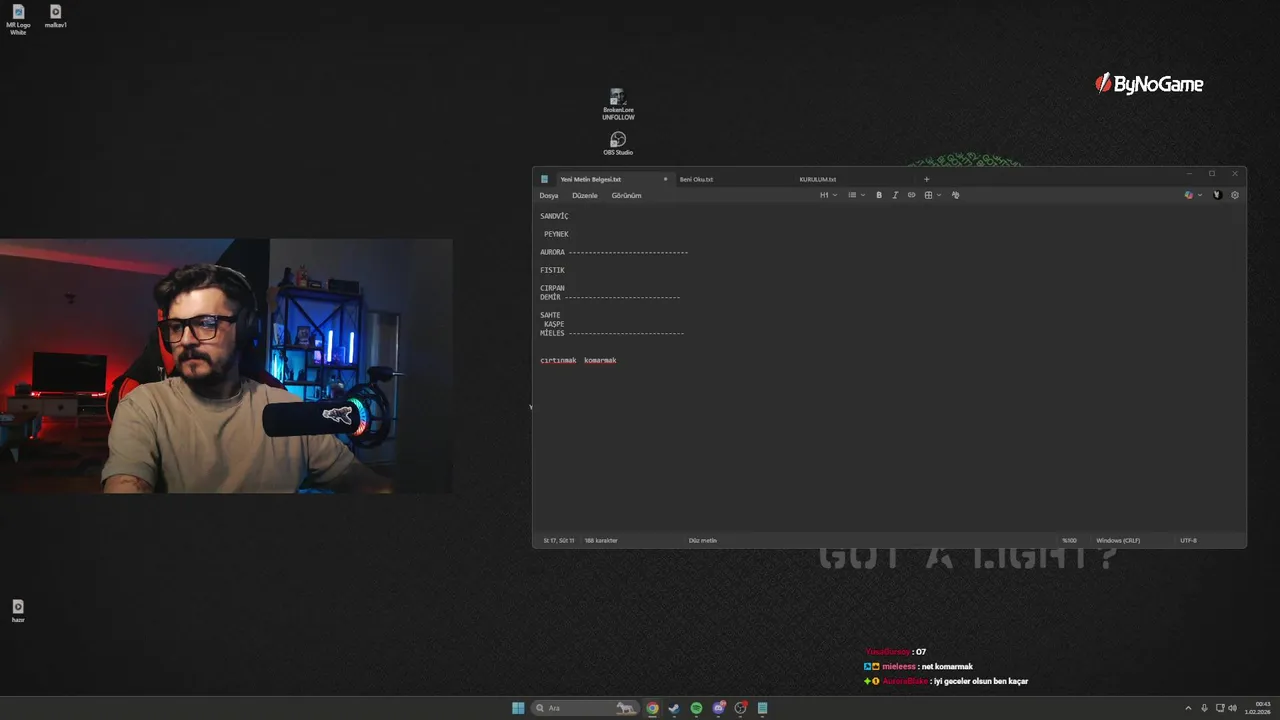The height and width of the screenshot is (720, 1280).
Task: Click the AURORA line in the document
Action: click(x=614, y=252)
